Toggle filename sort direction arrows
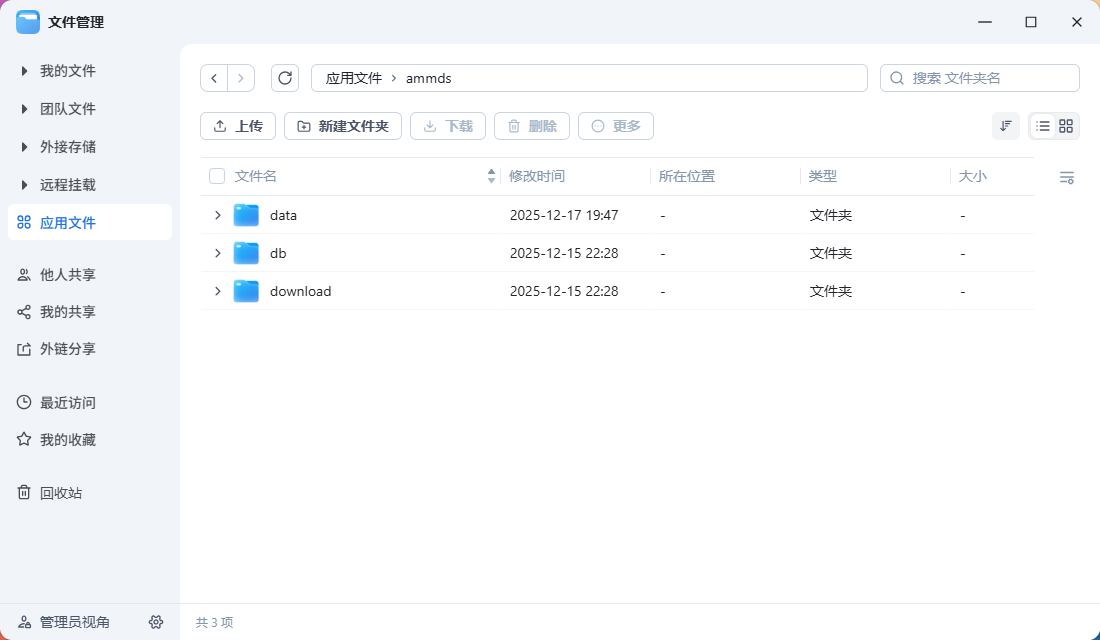Viewport: 1100px width, 640px height. (491, 175)
